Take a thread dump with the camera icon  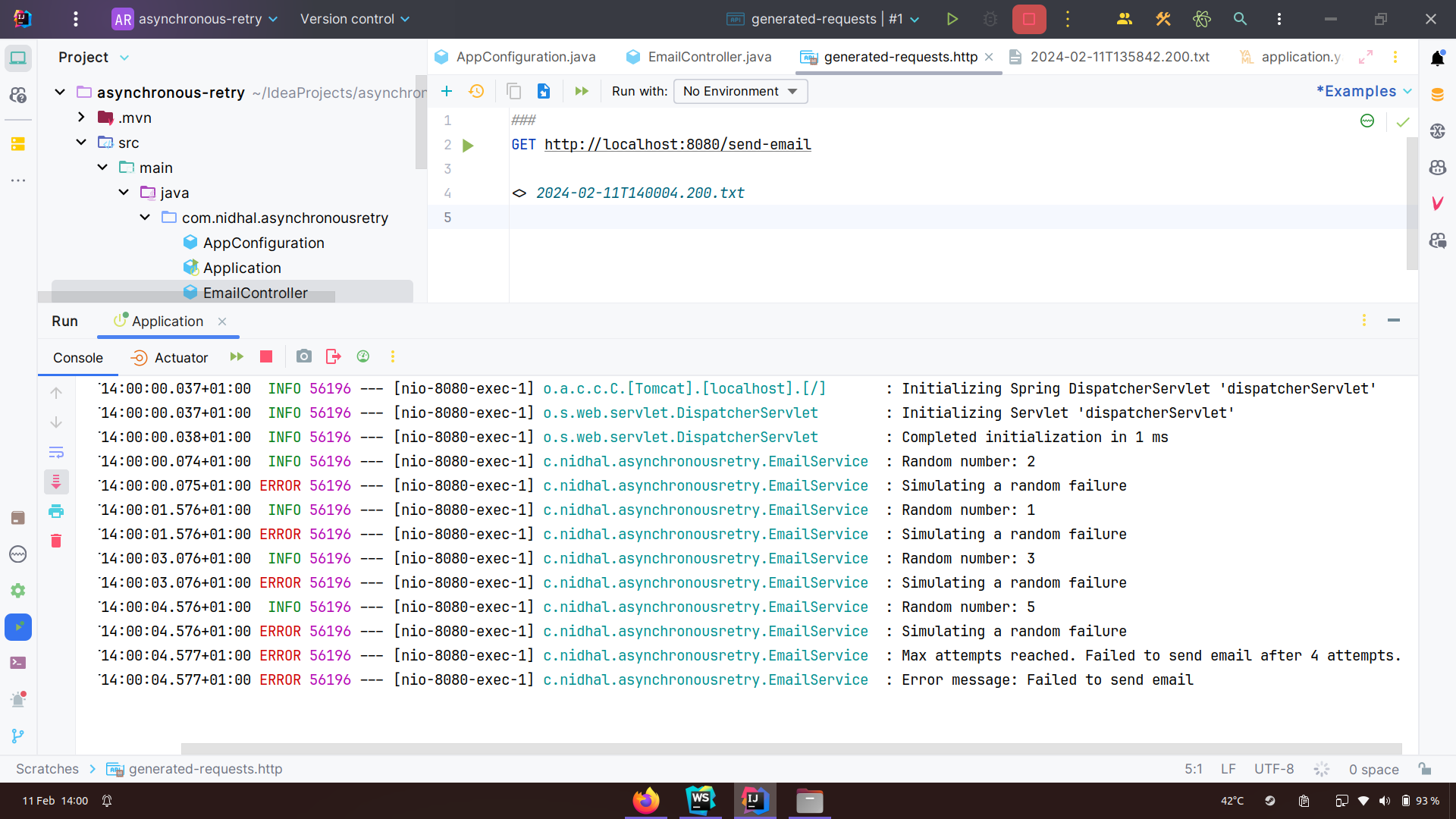point(304,356)
